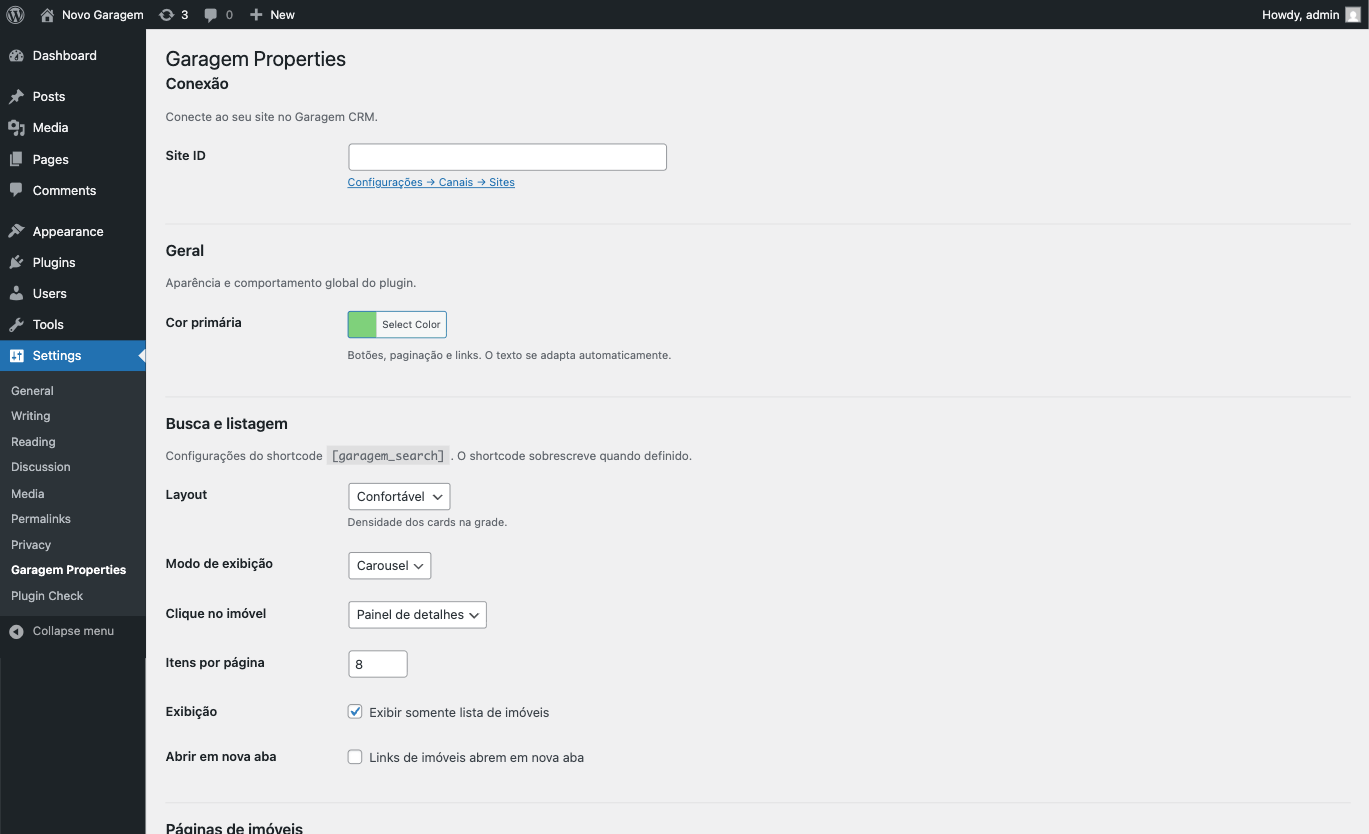The height and width of the screenshot is (834, 1369).
Task: Click the 'Configurações → Canais → Sites' link
Action: 431,182
